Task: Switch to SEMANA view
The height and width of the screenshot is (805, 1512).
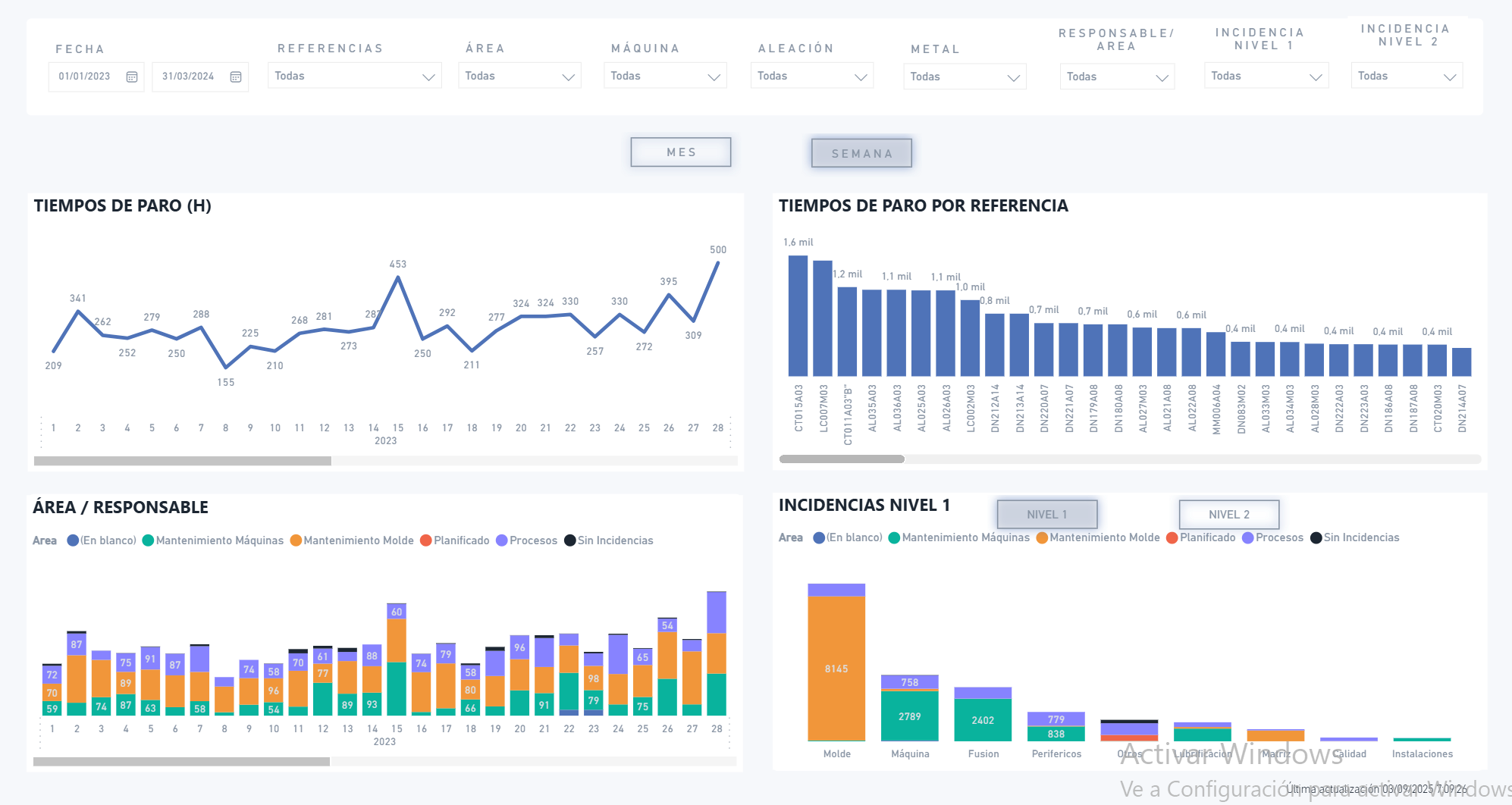Action: tap(861, 152)
